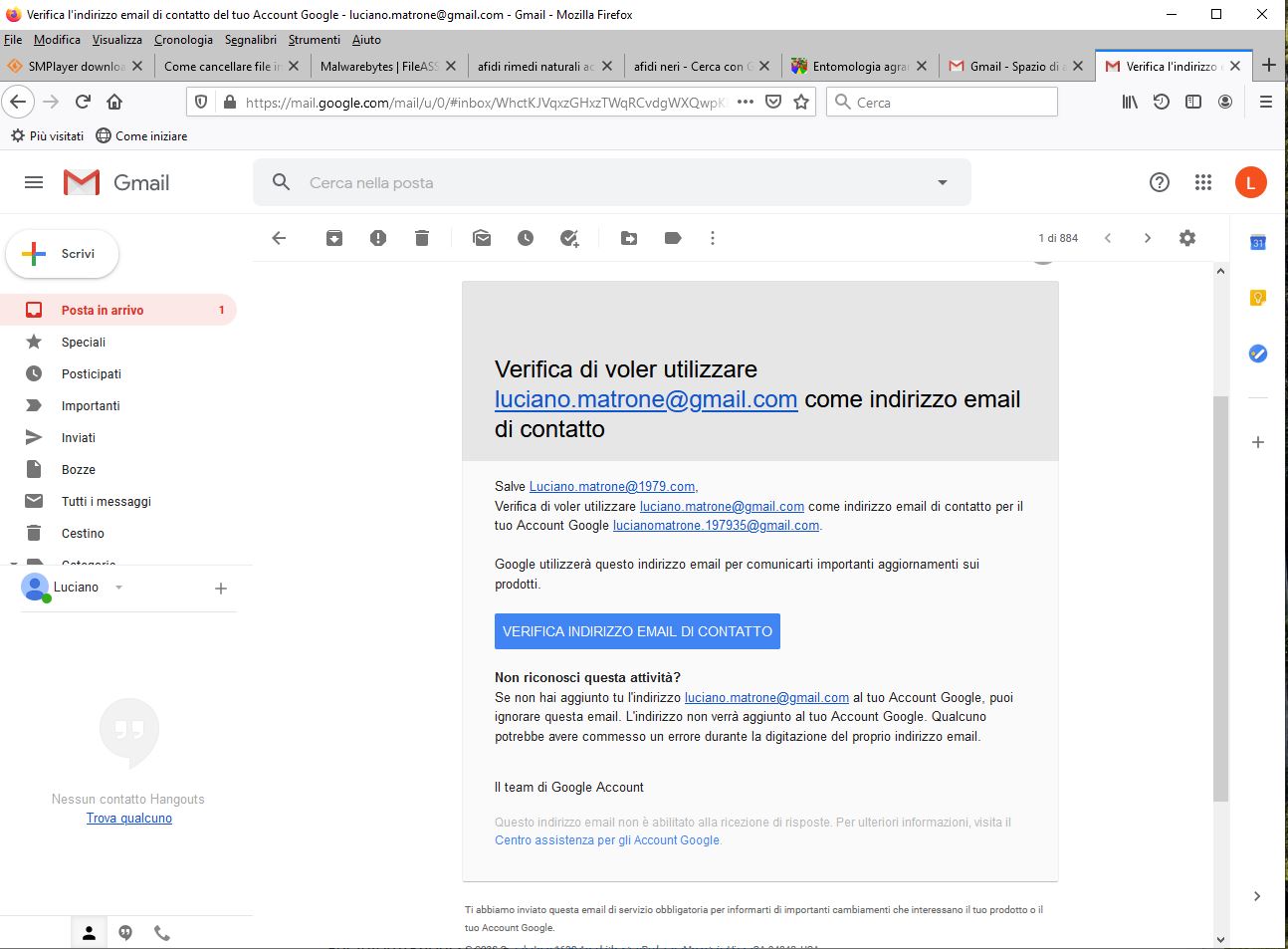Click the email vertical scrollbar thumb
The height and width of the screenshot is (949, 1288).
pos(1221,598)
